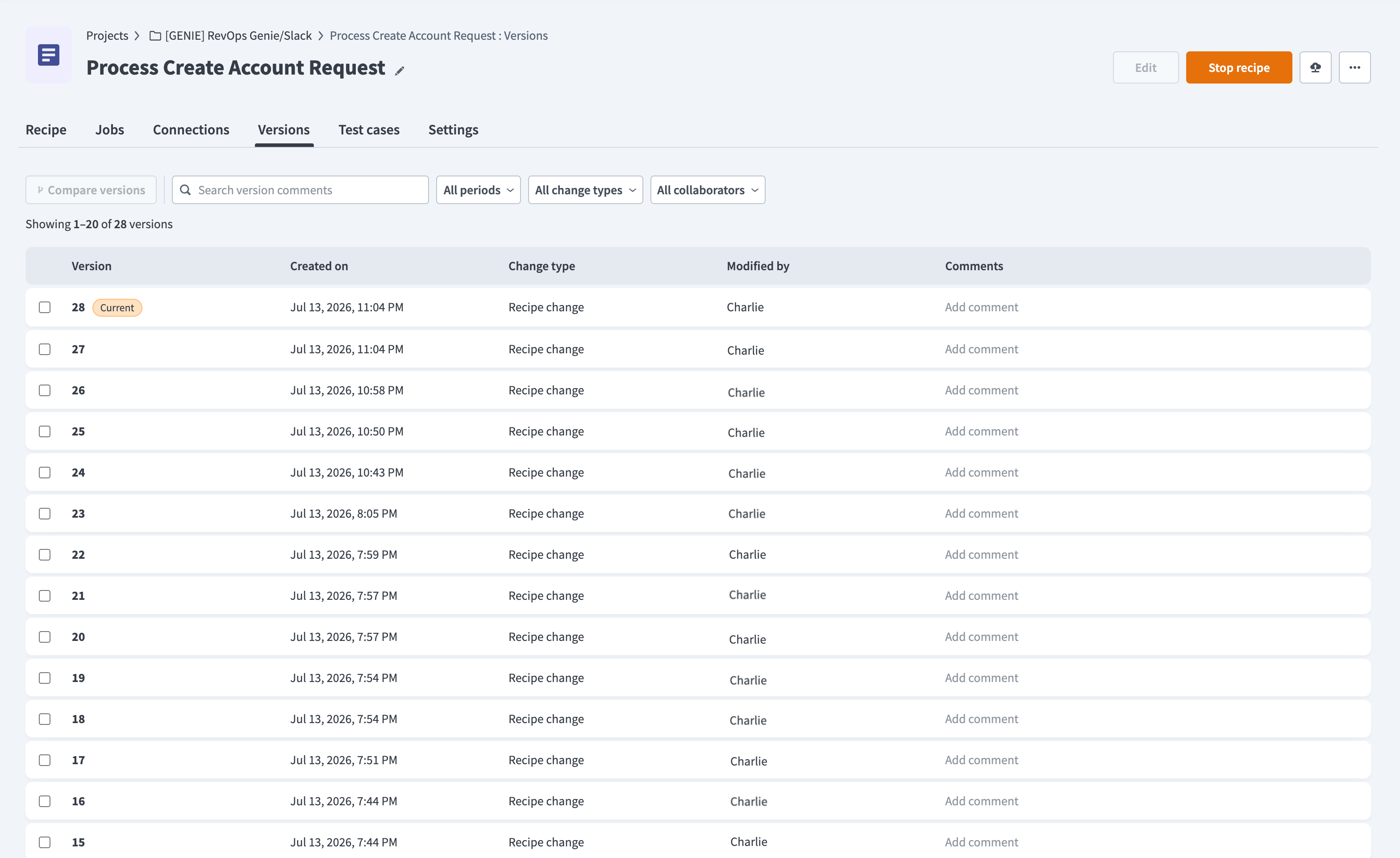Tick the version 17 checkbox
This screenshot has width=1400, height=858.
tap(44, 760)
